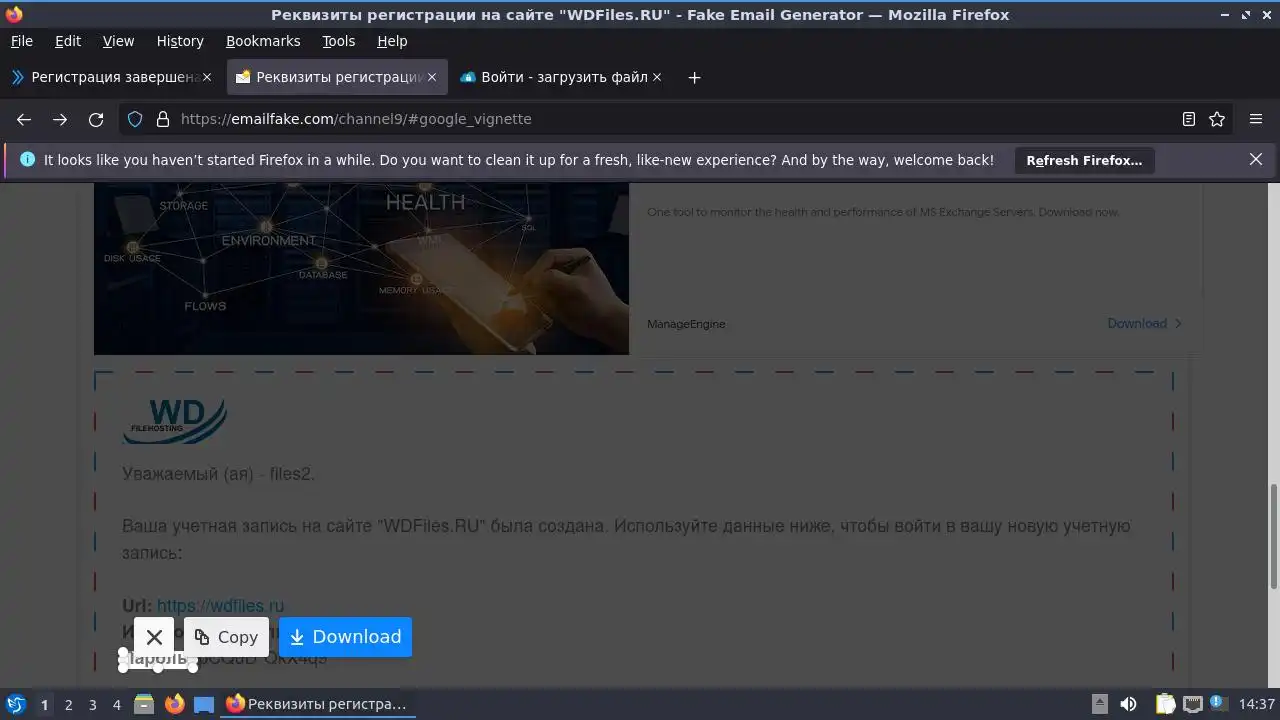Select the Firefox window taskbar entry

pos(317,704)
